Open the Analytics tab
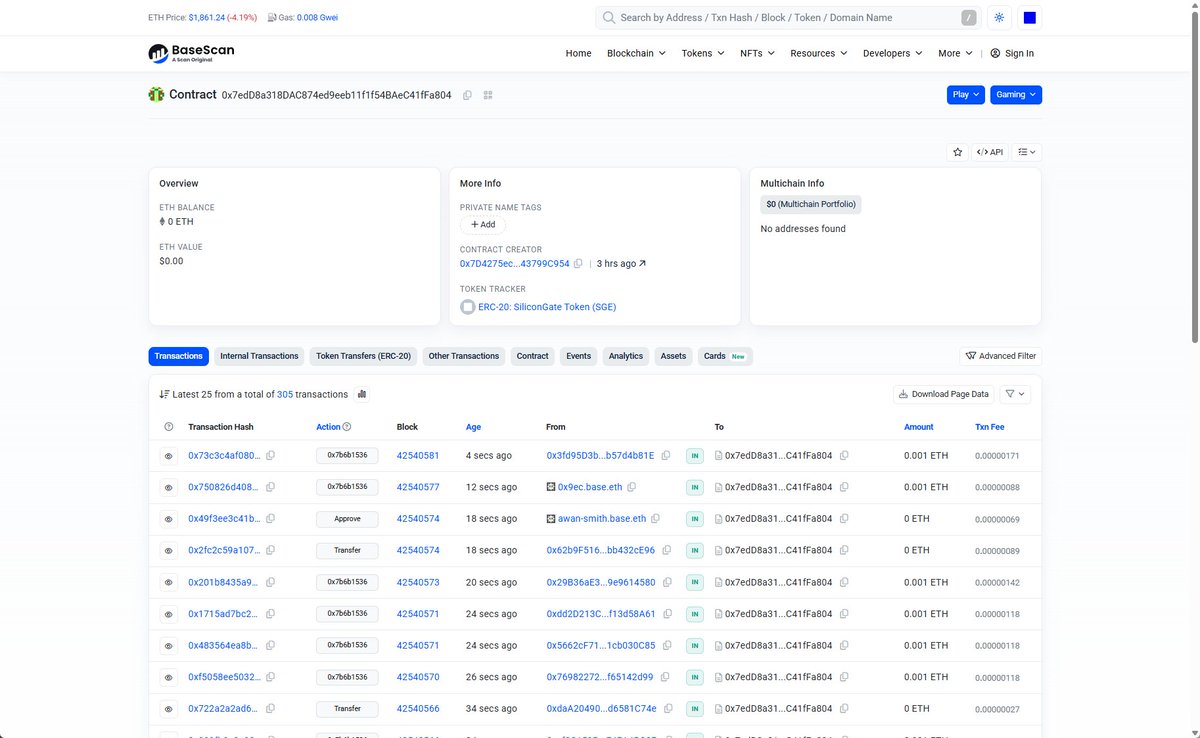This screenshot has width=1200, height=738. point(626,356)
